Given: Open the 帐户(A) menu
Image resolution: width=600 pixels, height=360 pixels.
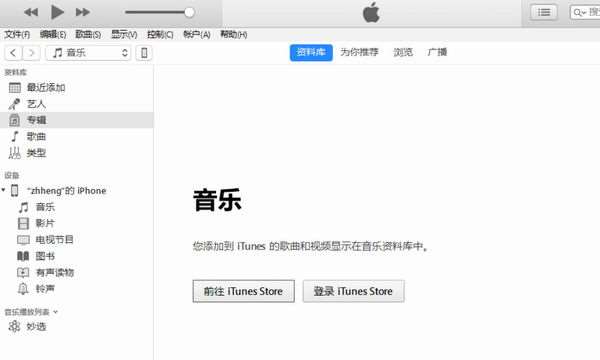Looking at the screenshot, I should 197,34.
